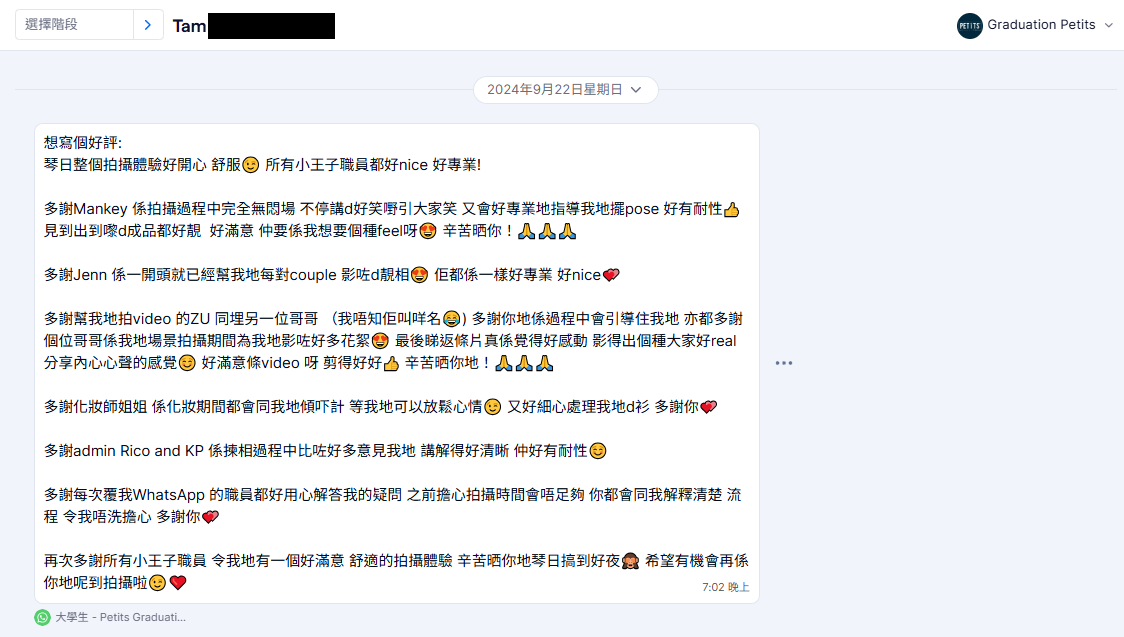Click the 2024年9月22日星期日 date pill

[x=565, y=90]
